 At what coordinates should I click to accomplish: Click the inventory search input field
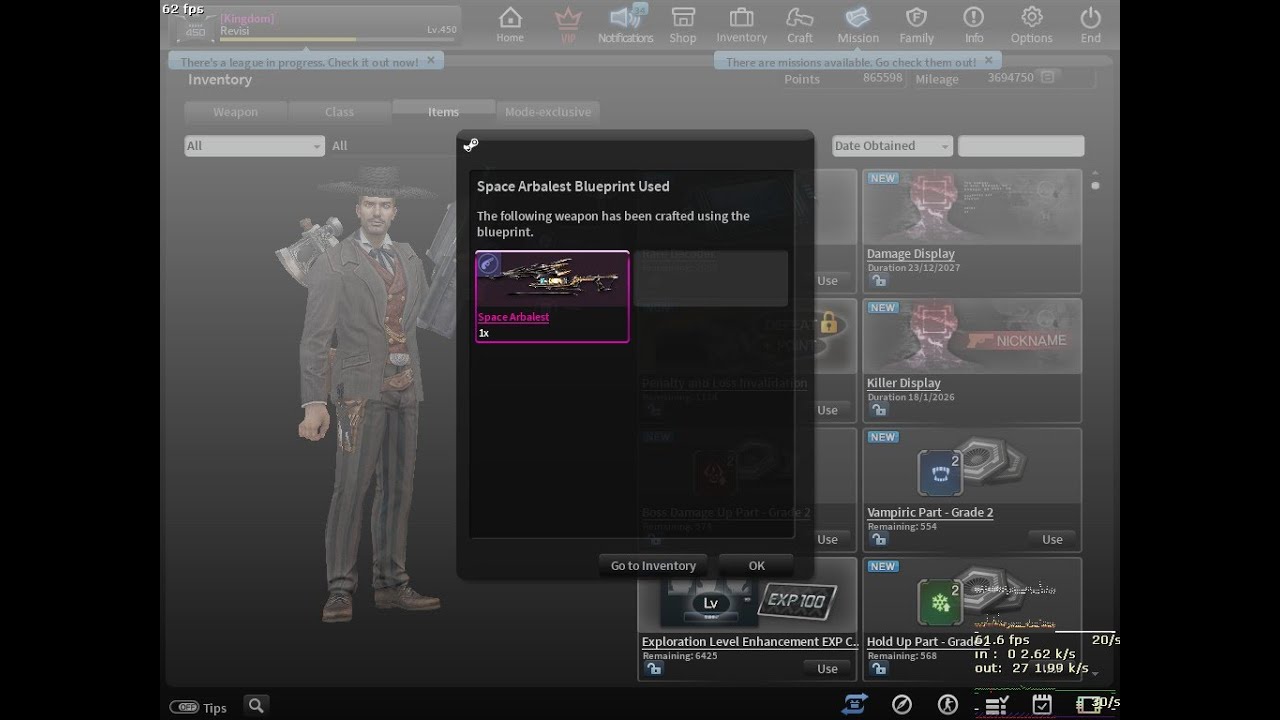tap(1021, 146)
